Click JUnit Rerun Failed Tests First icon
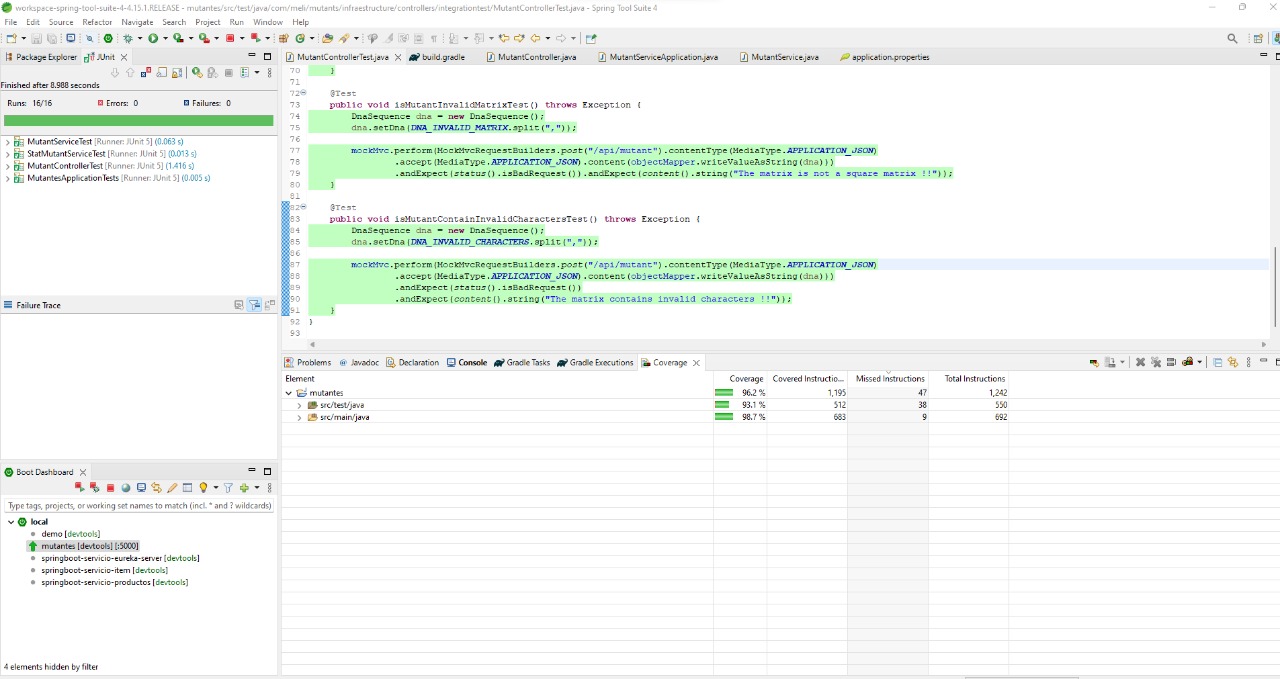Screen dimensions: 1280x679 click(x=212, y=73)
